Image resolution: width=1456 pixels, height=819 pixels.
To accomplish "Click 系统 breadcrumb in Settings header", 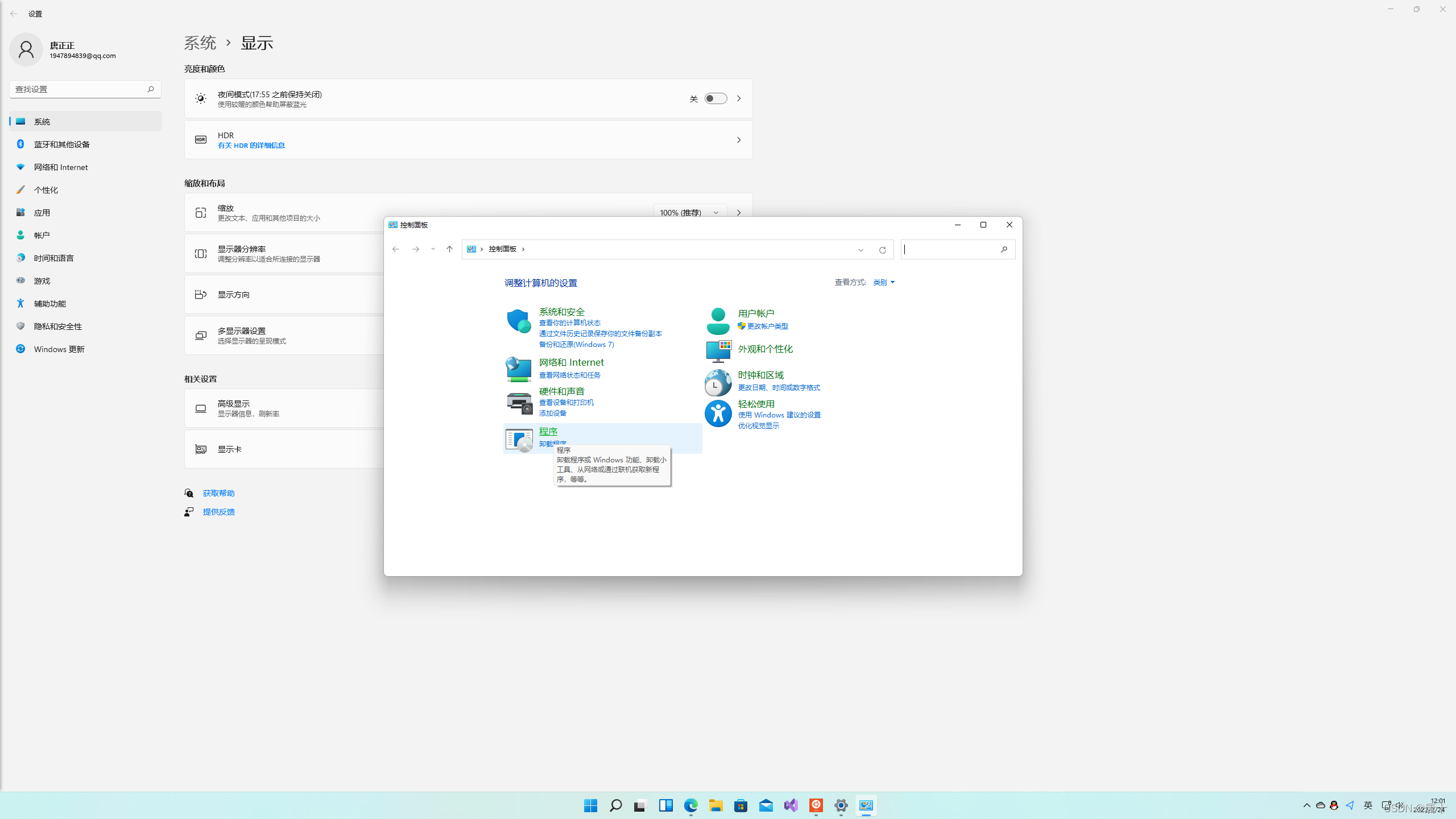I will tap(200, 43).
